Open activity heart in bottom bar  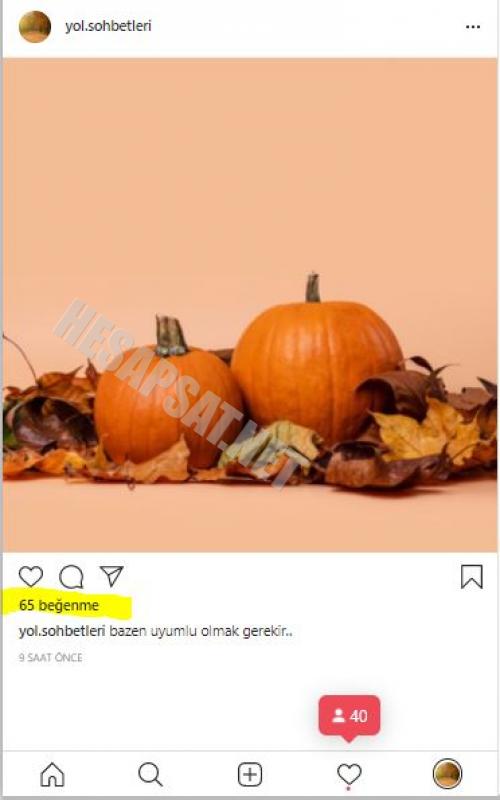(x=349, y=774)
